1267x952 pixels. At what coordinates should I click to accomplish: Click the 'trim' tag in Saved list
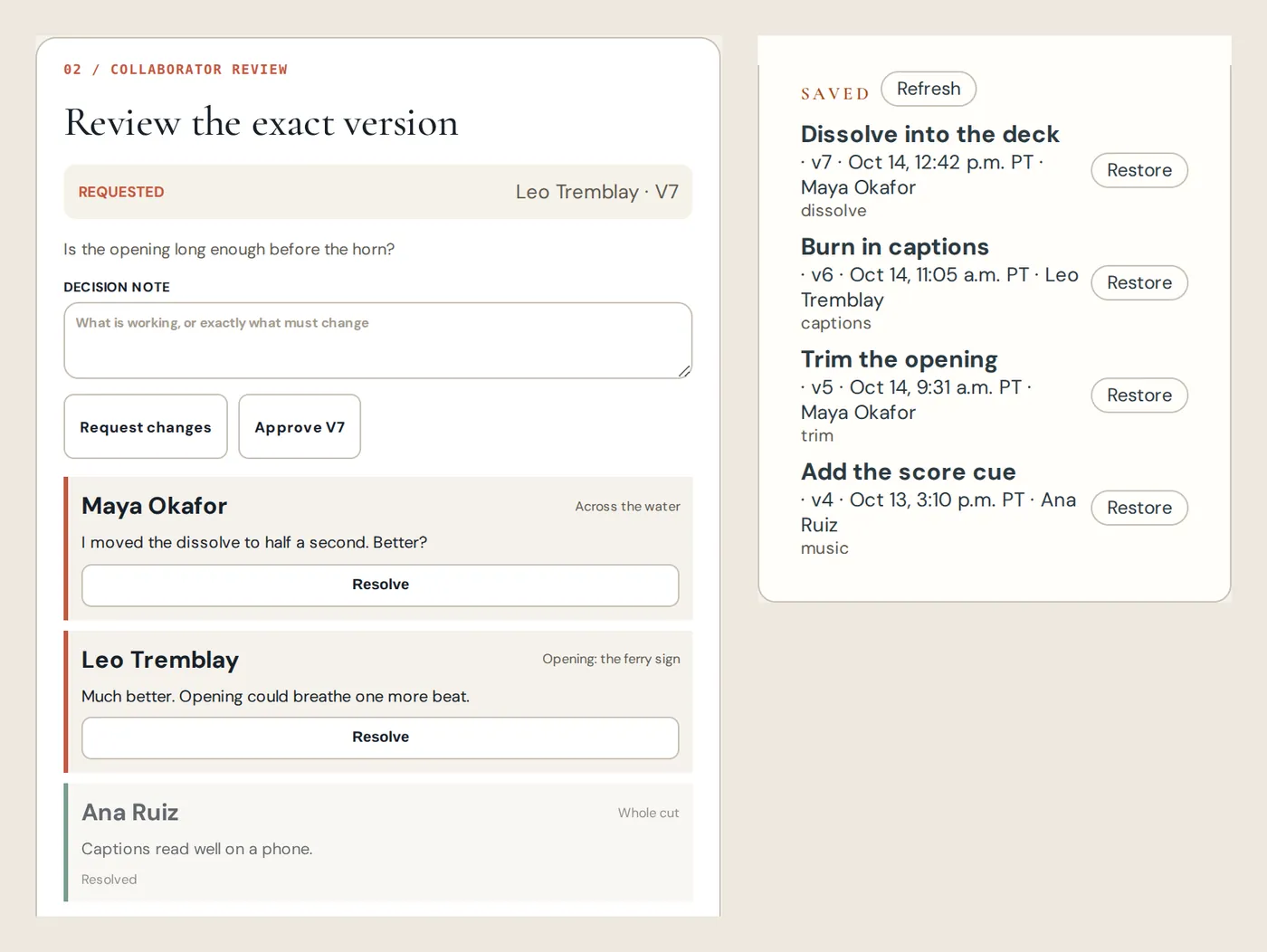click(817, 435)
